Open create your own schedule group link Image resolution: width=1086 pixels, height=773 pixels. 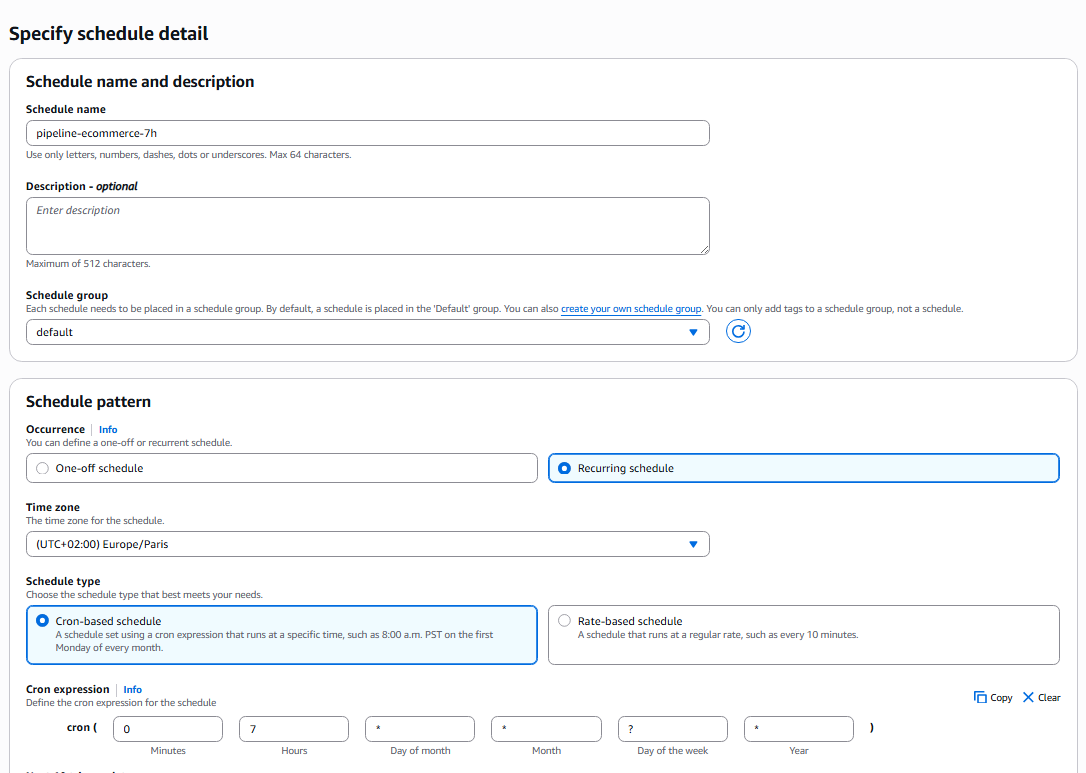click(x=631, y=309)
